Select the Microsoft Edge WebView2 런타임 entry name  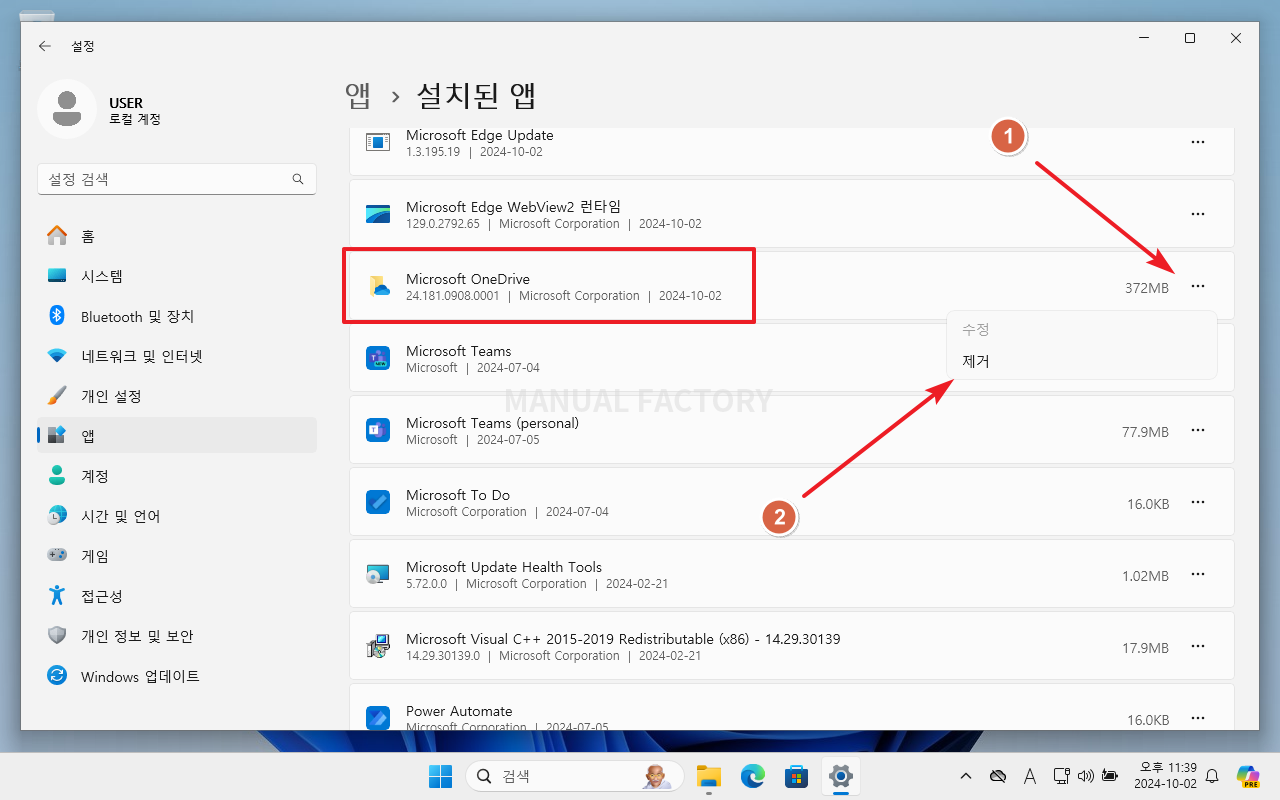point(513,207)
